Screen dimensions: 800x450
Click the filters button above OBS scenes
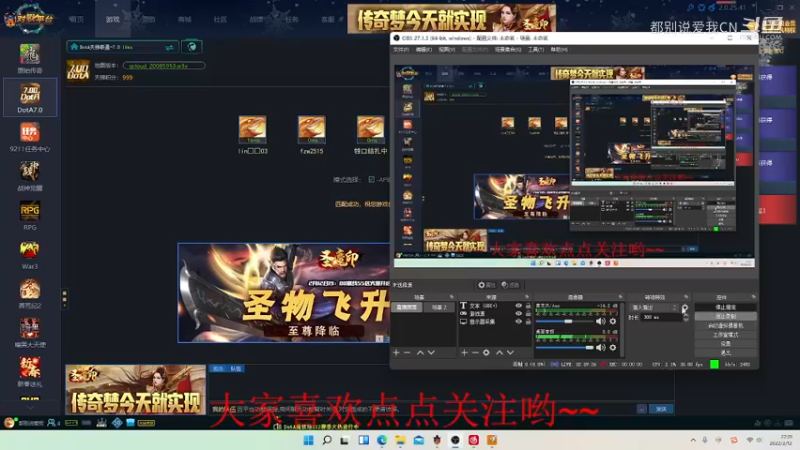510,285
